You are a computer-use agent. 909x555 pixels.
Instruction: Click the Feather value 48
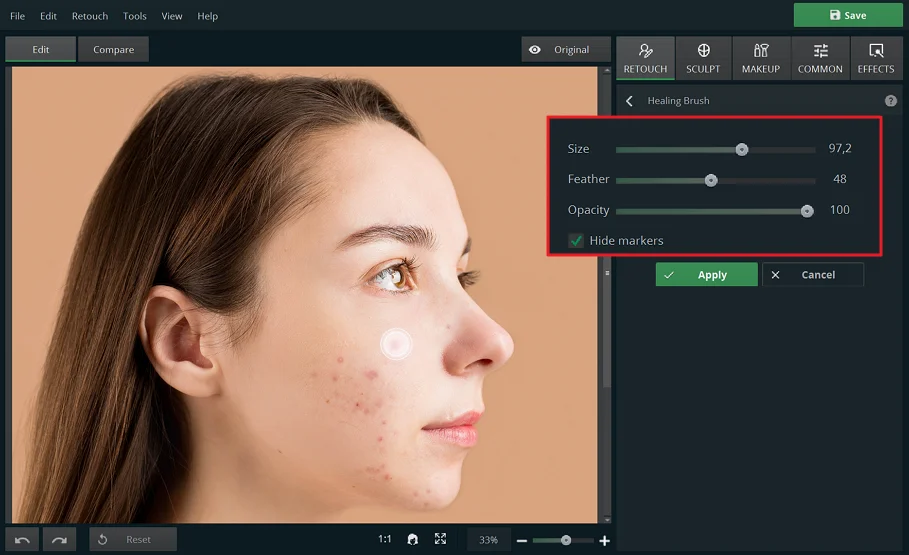coord(839,179)
